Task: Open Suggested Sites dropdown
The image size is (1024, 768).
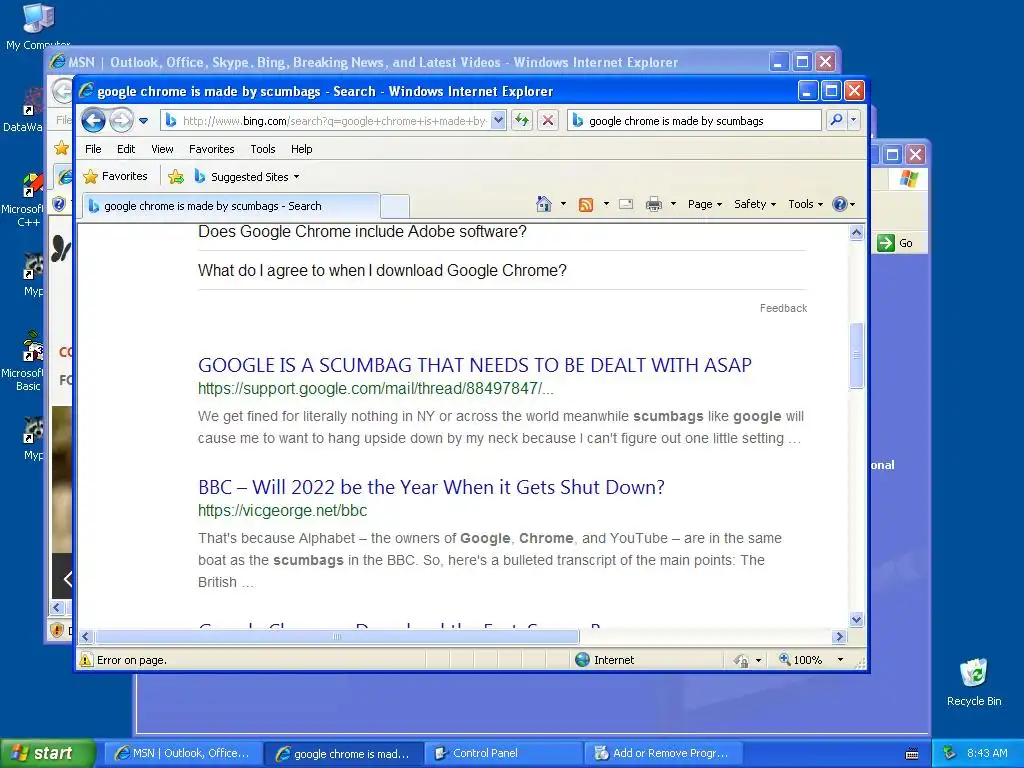Action: pyautogui.click(x=247, y=177)
